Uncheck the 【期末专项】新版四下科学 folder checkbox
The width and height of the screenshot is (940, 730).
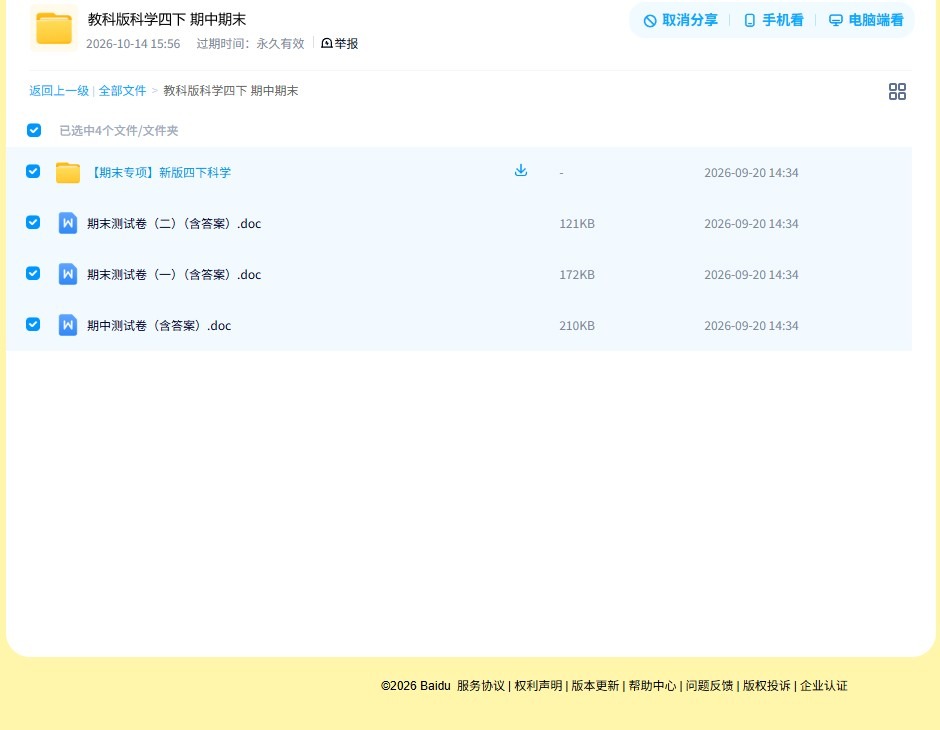click(x=33, y=171)
